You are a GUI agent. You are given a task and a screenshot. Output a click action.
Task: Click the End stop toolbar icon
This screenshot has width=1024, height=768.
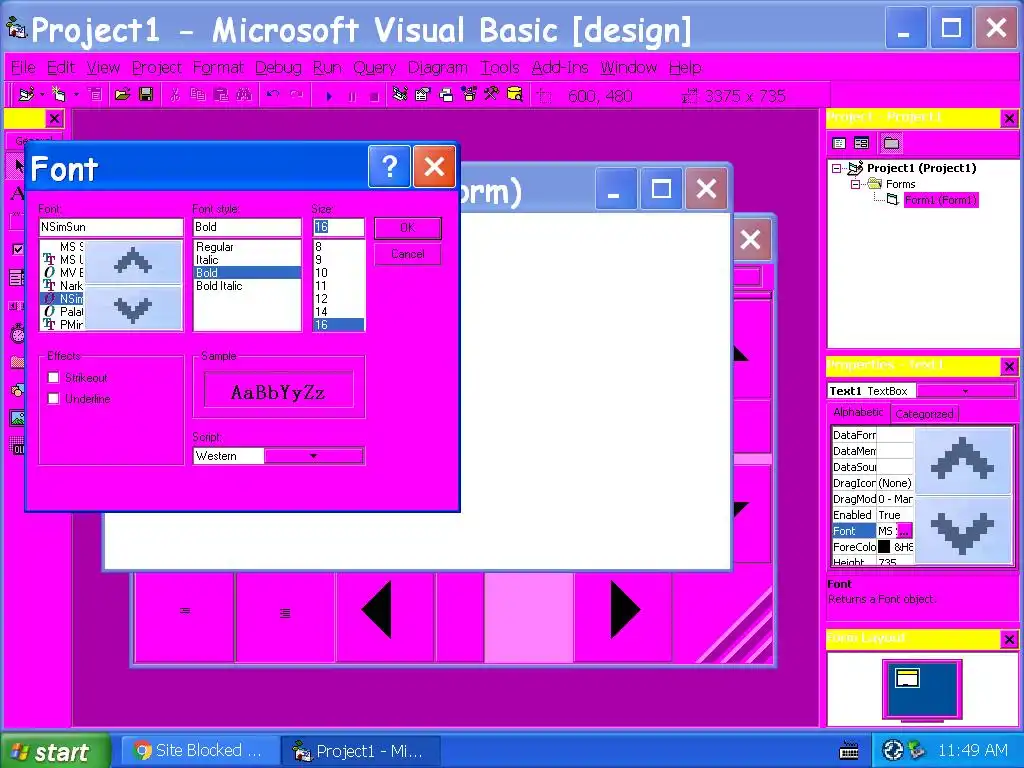pos(374,96)
